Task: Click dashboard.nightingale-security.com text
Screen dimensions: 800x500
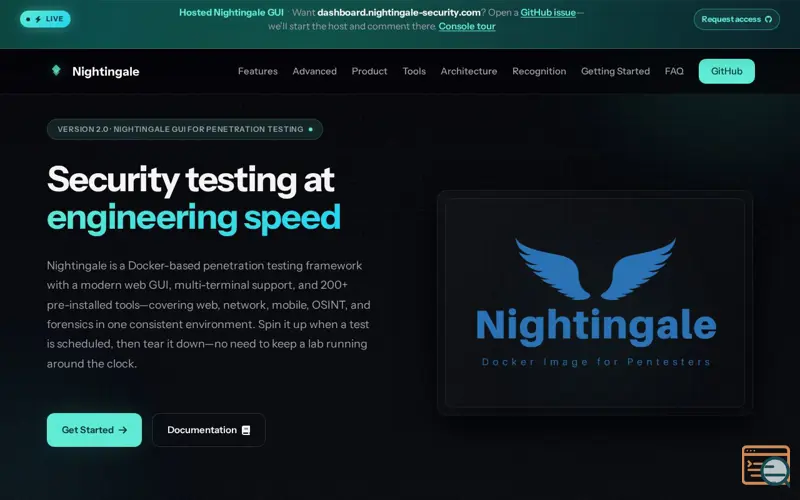Action: 398,13
